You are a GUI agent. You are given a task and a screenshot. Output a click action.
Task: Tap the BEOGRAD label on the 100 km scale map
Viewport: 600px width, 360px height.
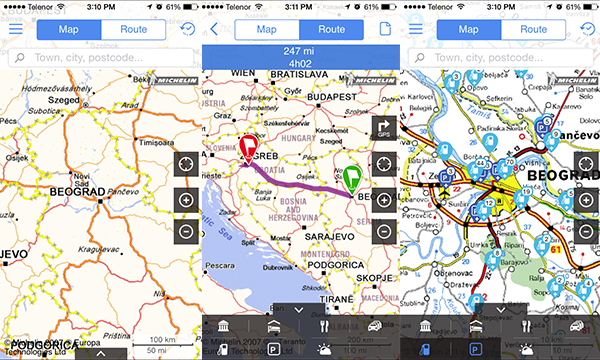point(77,192)
